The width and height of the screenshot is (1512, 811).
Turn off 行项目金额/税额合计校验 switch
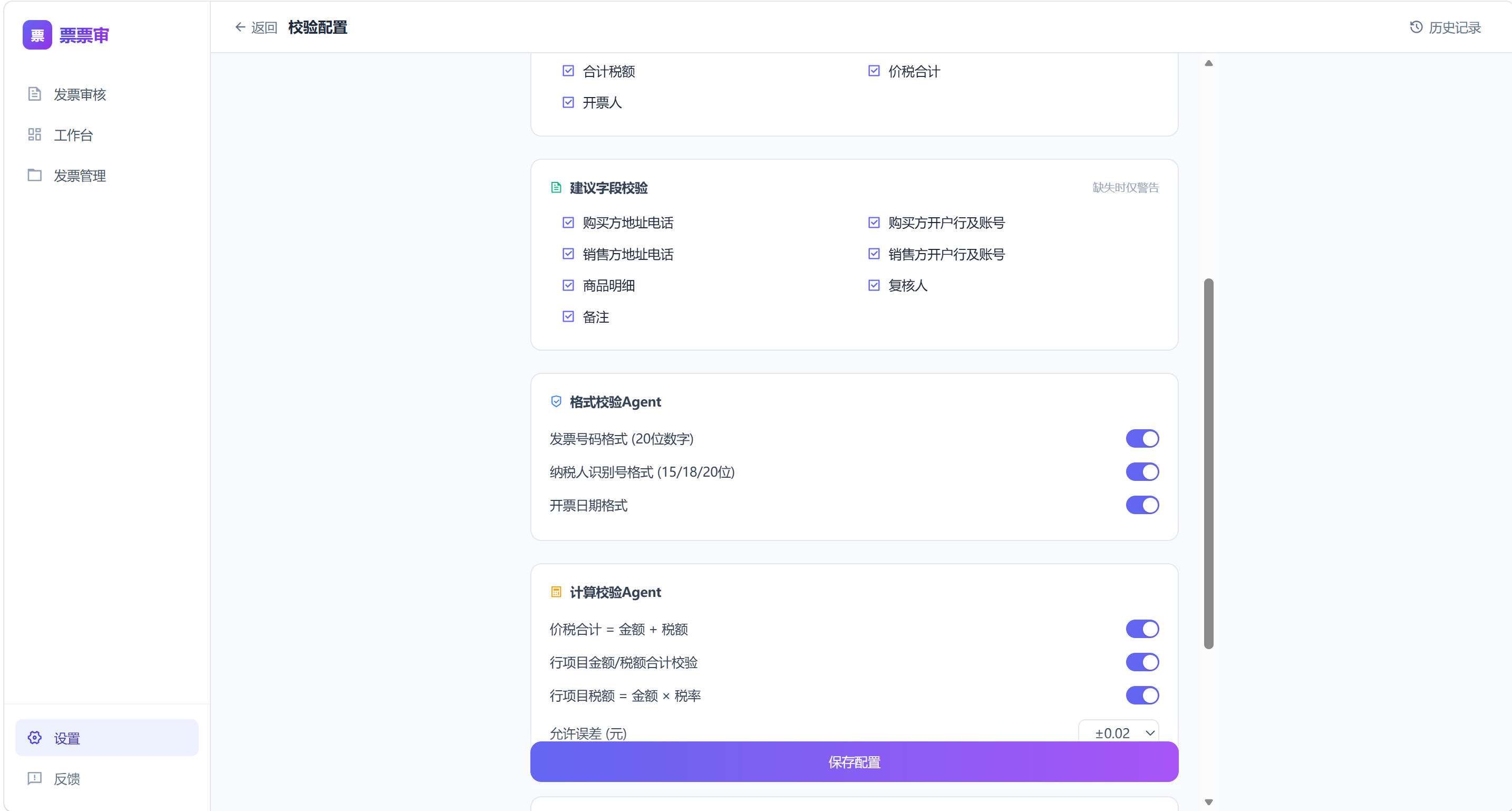coord(1142,662)
